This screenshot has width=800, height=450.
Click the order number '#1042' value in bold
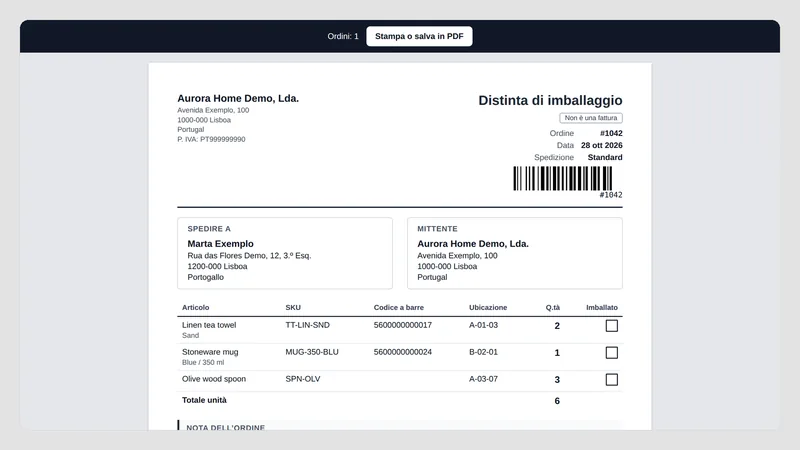coord(611,133)
